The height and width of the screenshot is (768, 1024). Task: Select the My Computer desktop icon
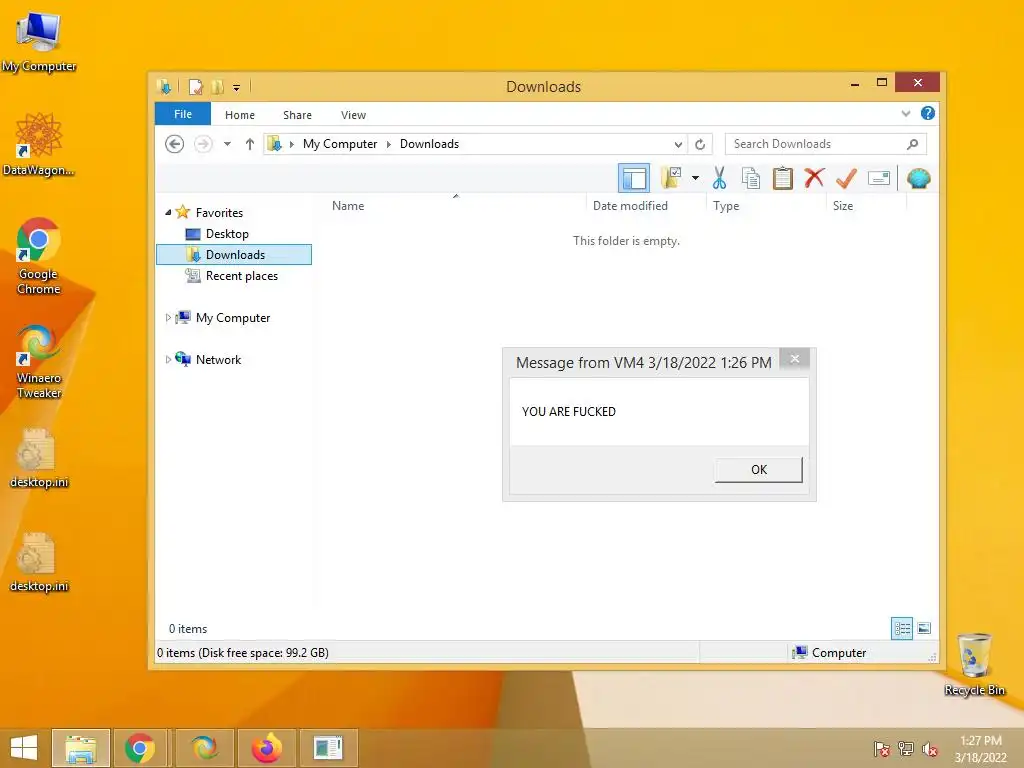[39, 42]
